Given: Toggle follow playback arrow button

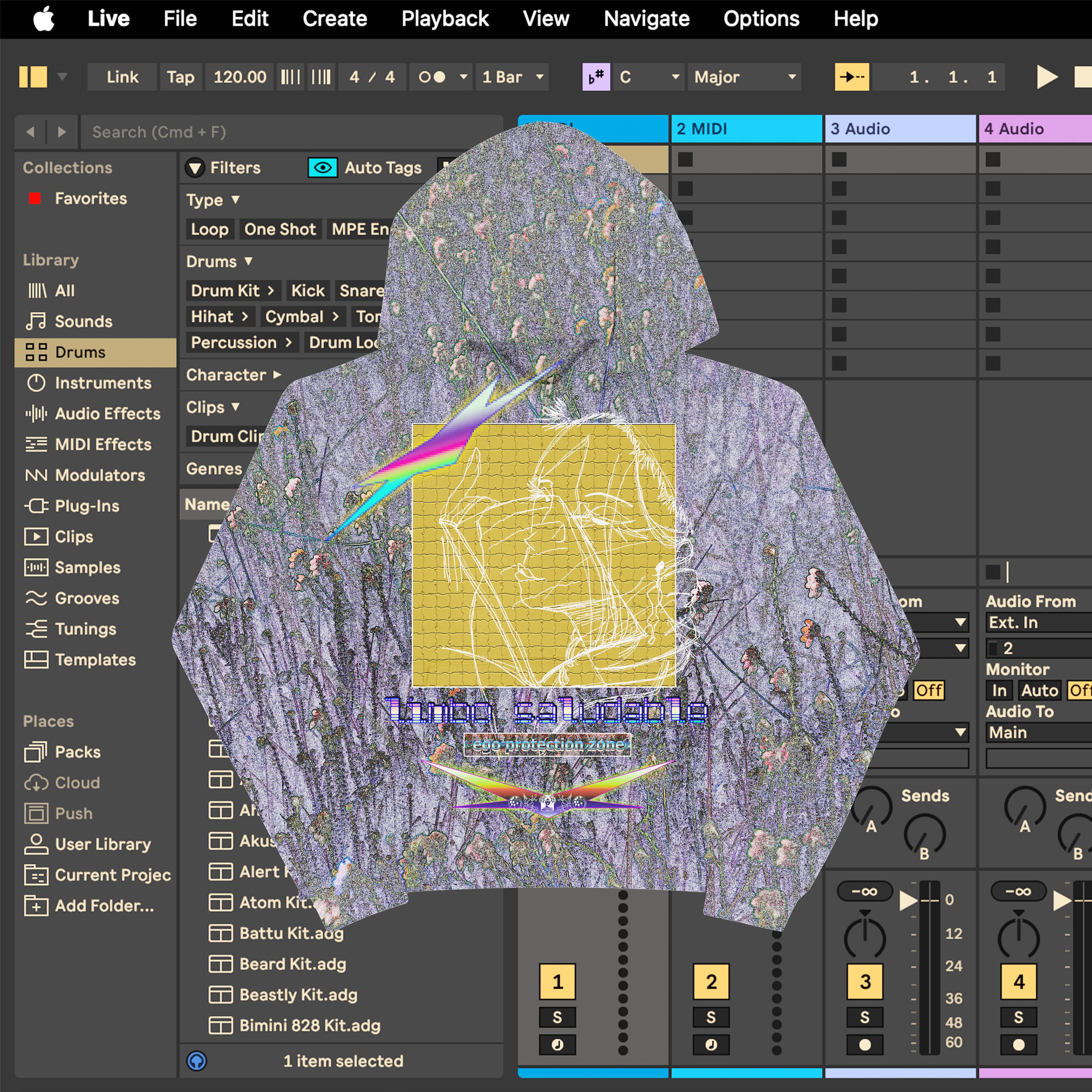Looking at the screenshot, I should coord(852,77).
